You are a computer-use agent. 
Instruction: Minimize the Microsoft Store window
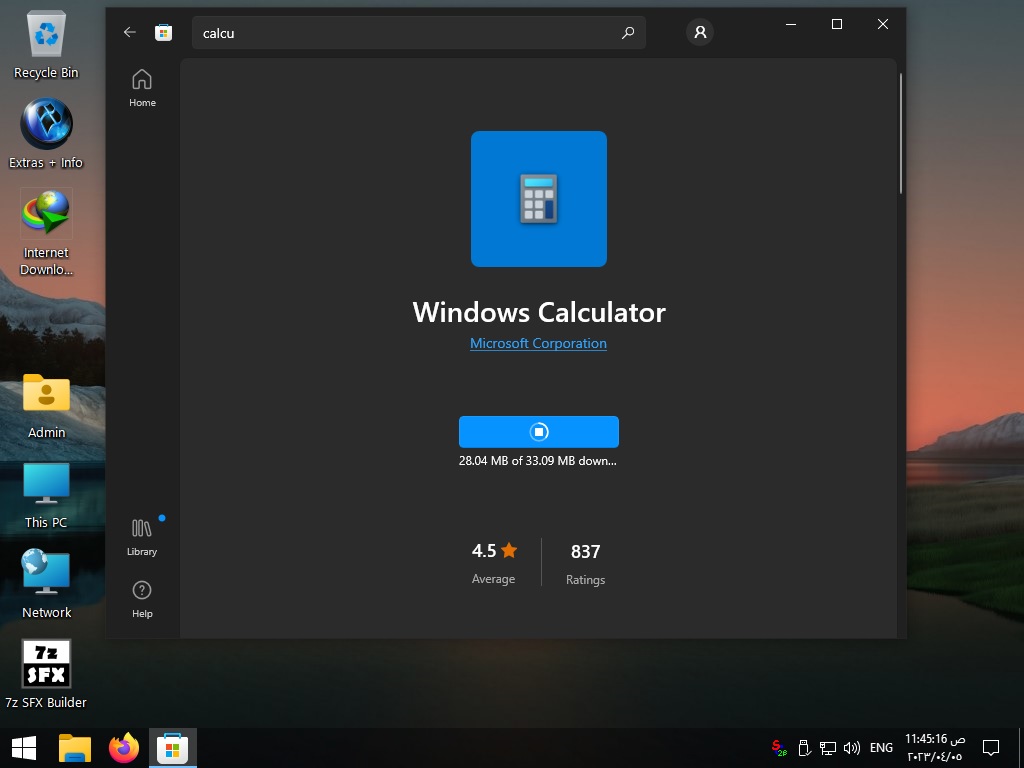[791, 24]
